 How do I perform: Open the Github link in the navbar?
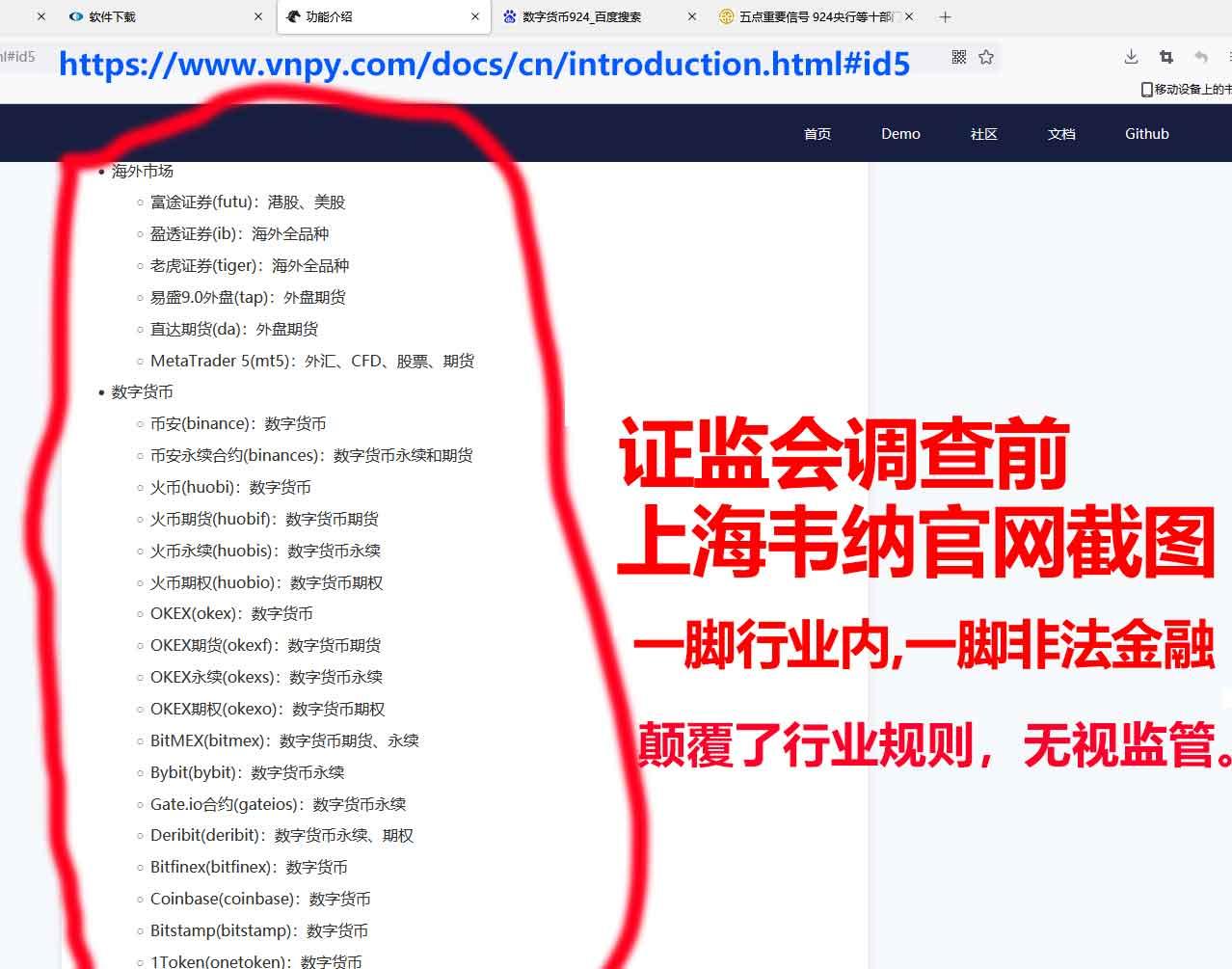pos(1146,133)
